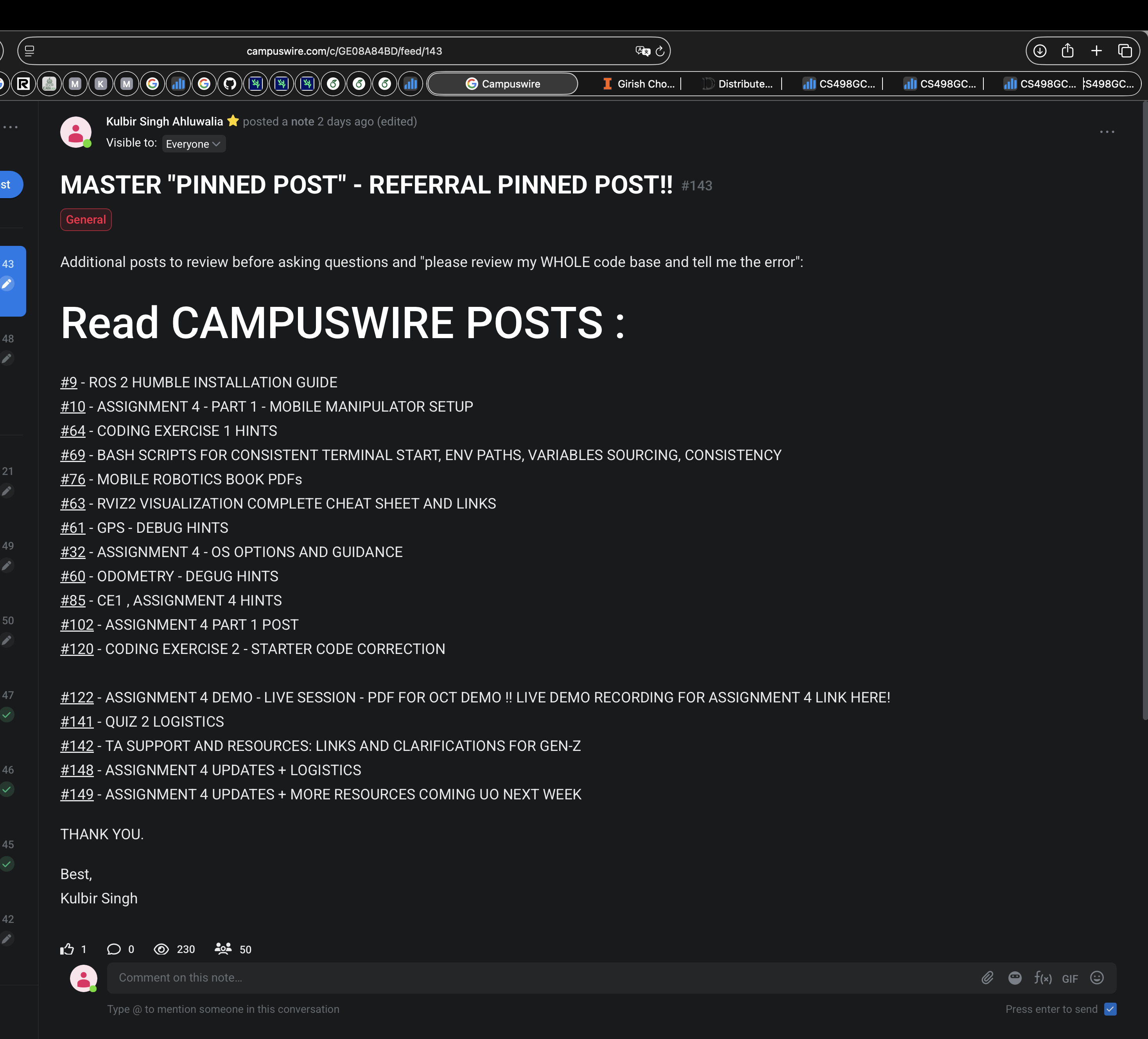
Task: Open link #141 Quiz 2 Logistics
Action: [77, 722]
